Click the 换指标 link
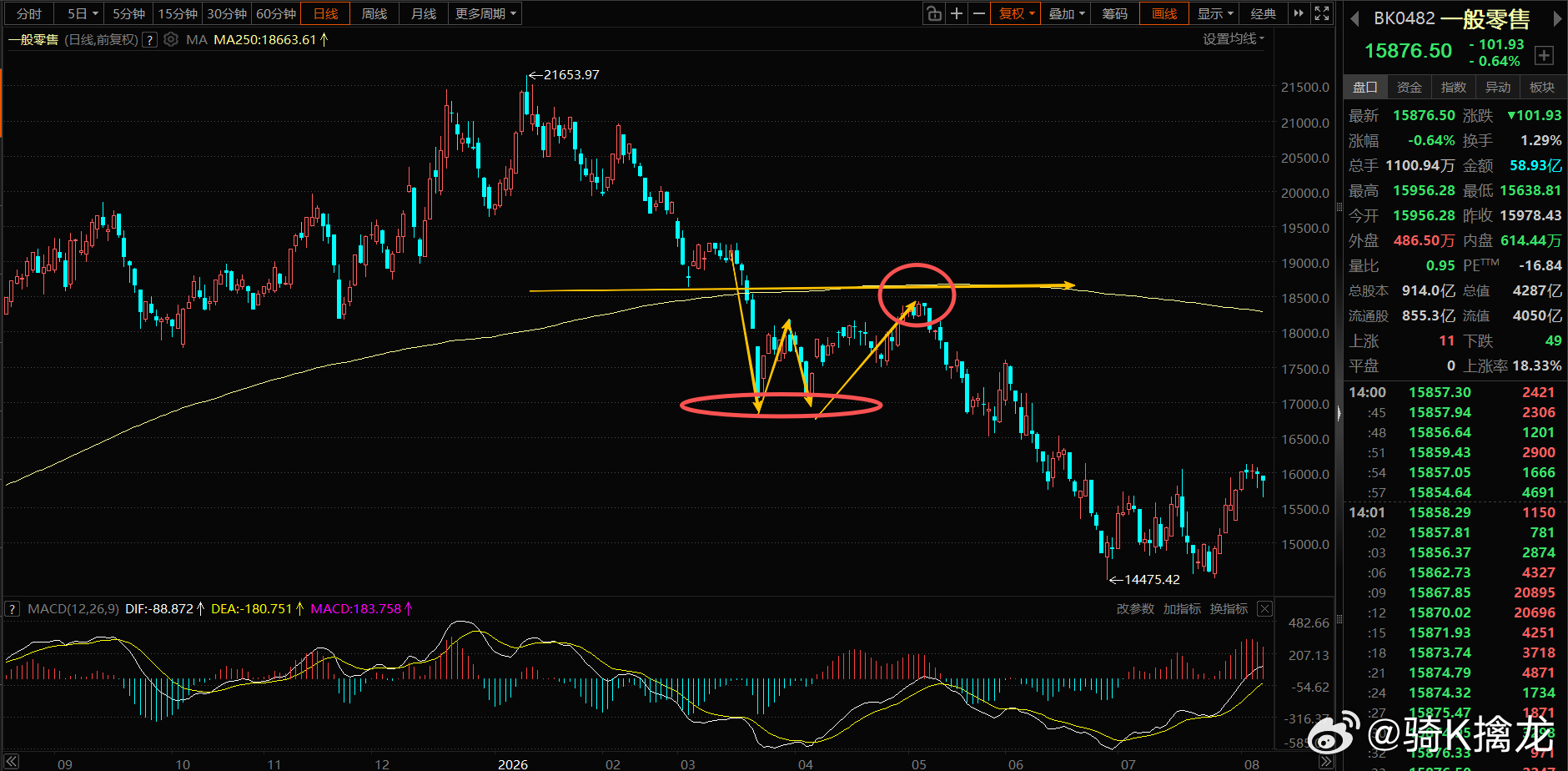 [x=1229, y=609]
